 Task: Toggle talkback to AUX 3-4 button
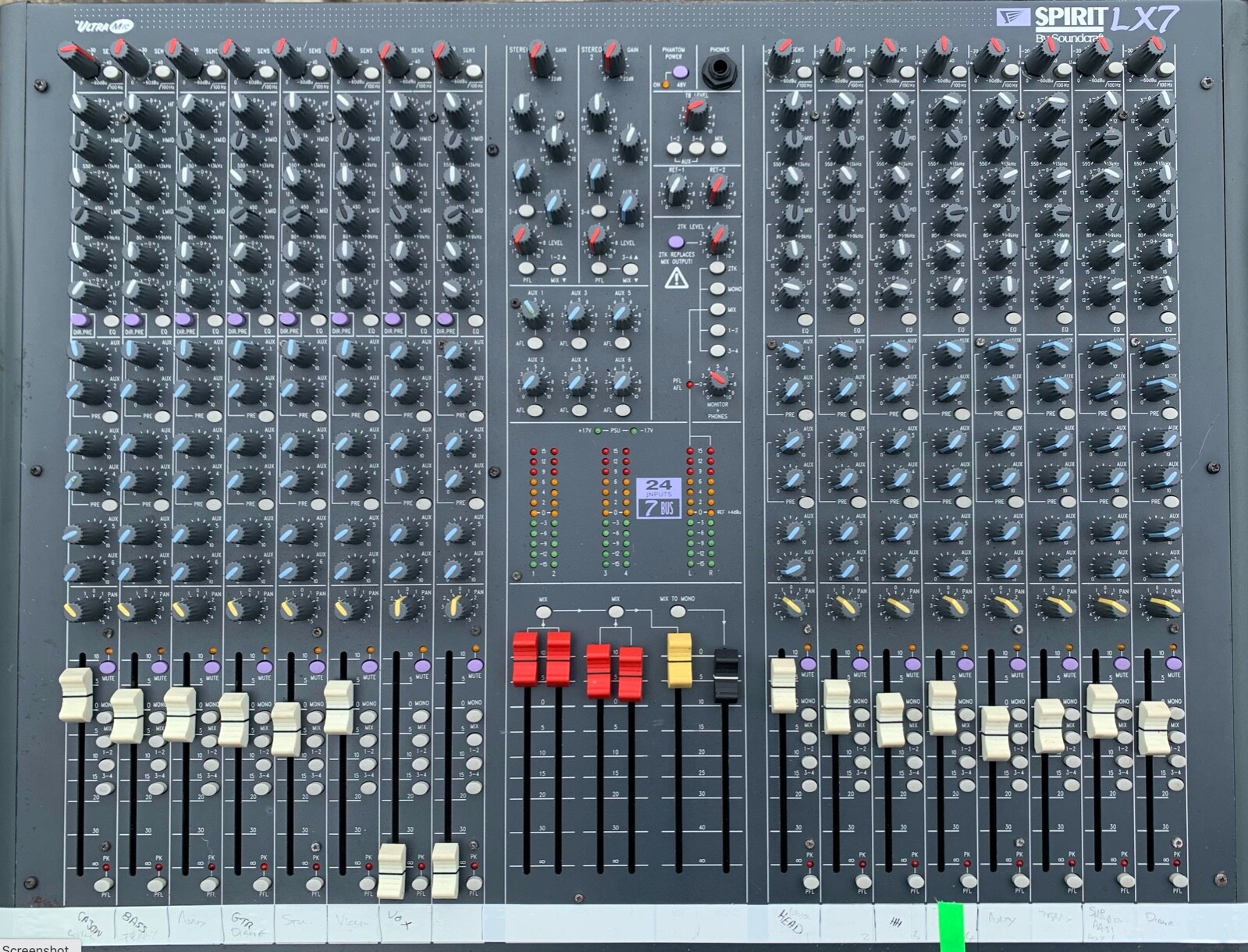point(696,148)
